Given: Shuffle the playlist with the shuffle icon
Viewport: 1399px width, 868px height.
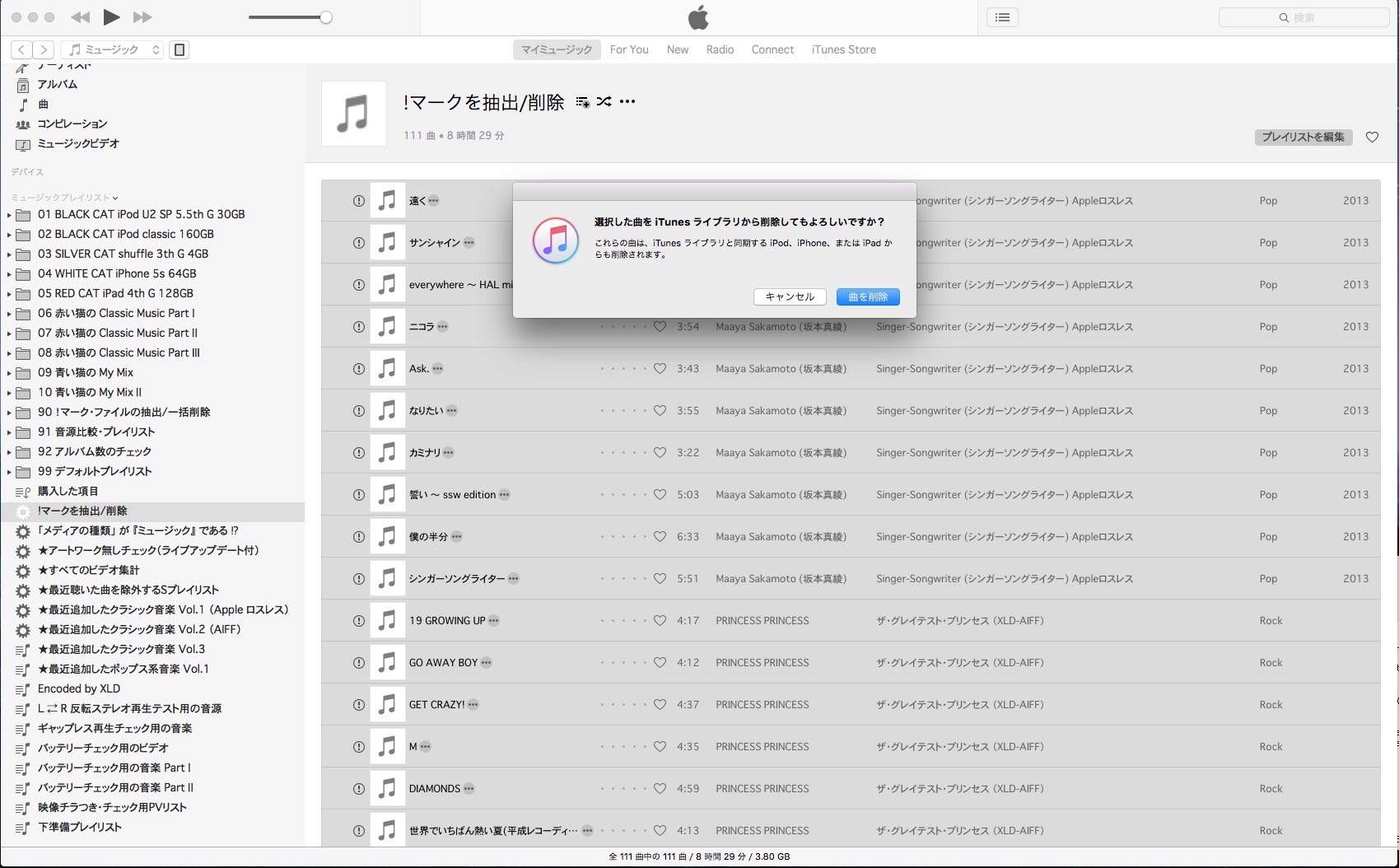Looking at the screenshot, I should click(604, 101).
